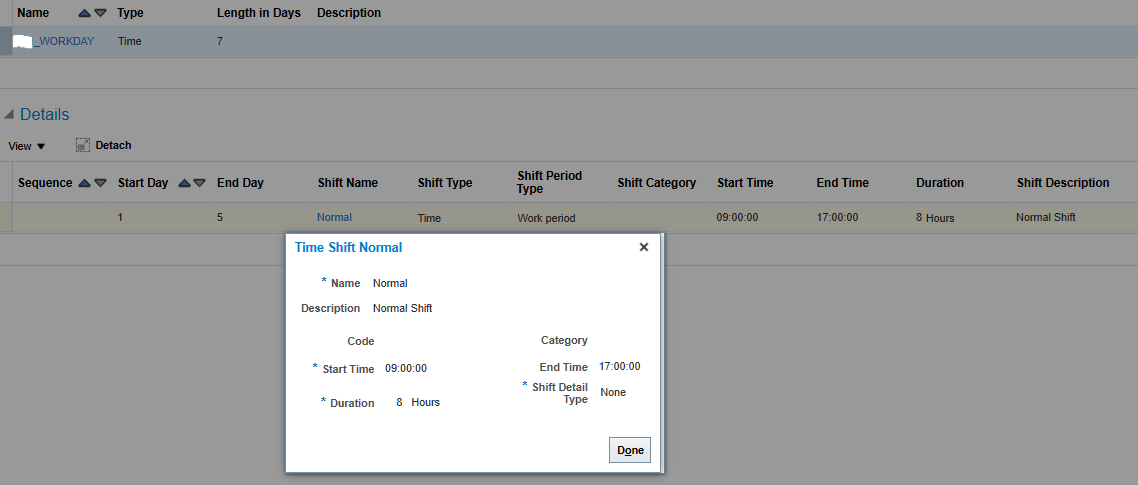Click the Name value Normal in dialog
The height and width of the screenshot is (485, 1138).
tap(390, 283)
